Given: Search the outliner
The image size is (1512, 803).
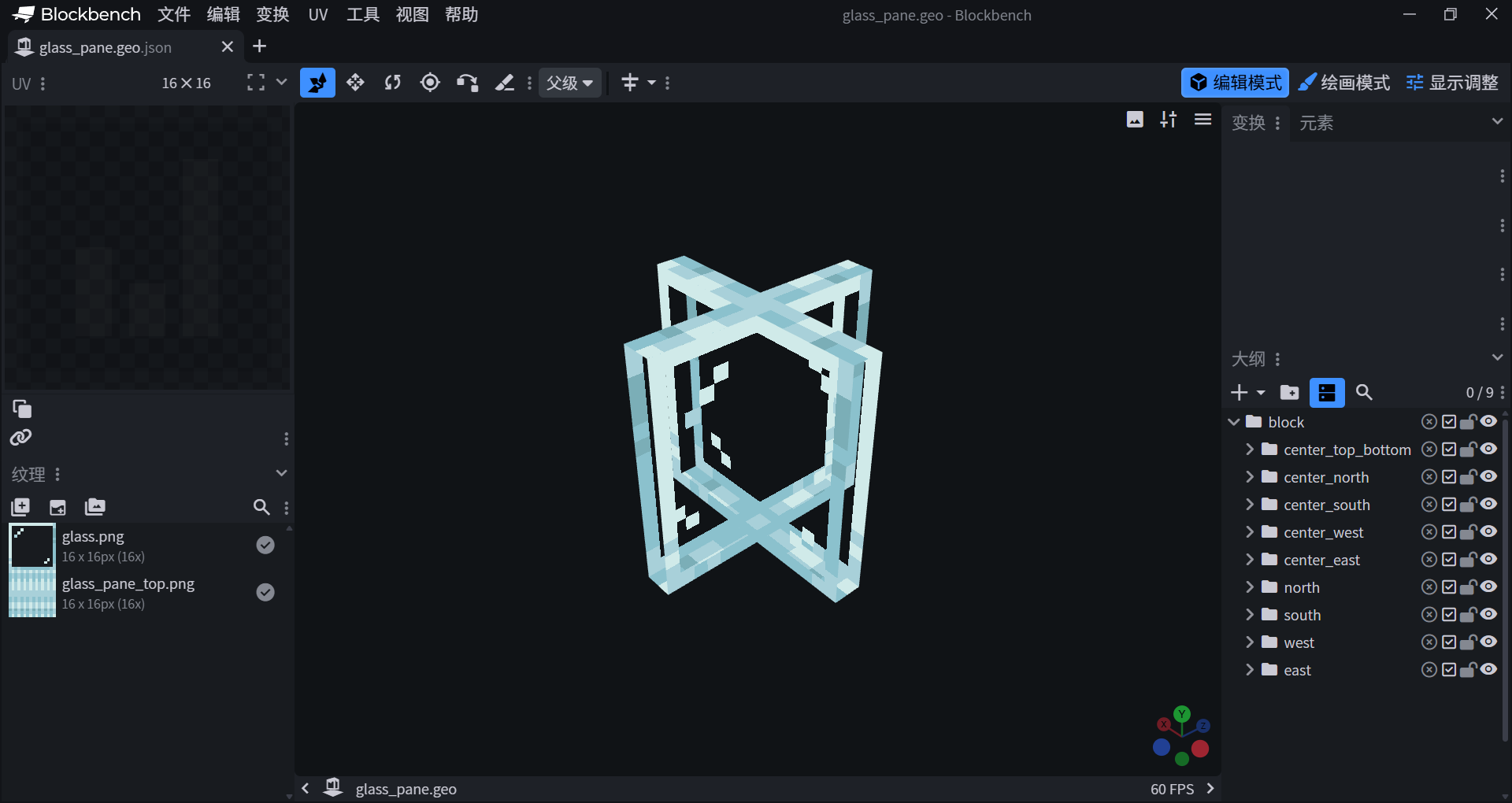Looking at the screenshot, I should tap(1364, 392).
